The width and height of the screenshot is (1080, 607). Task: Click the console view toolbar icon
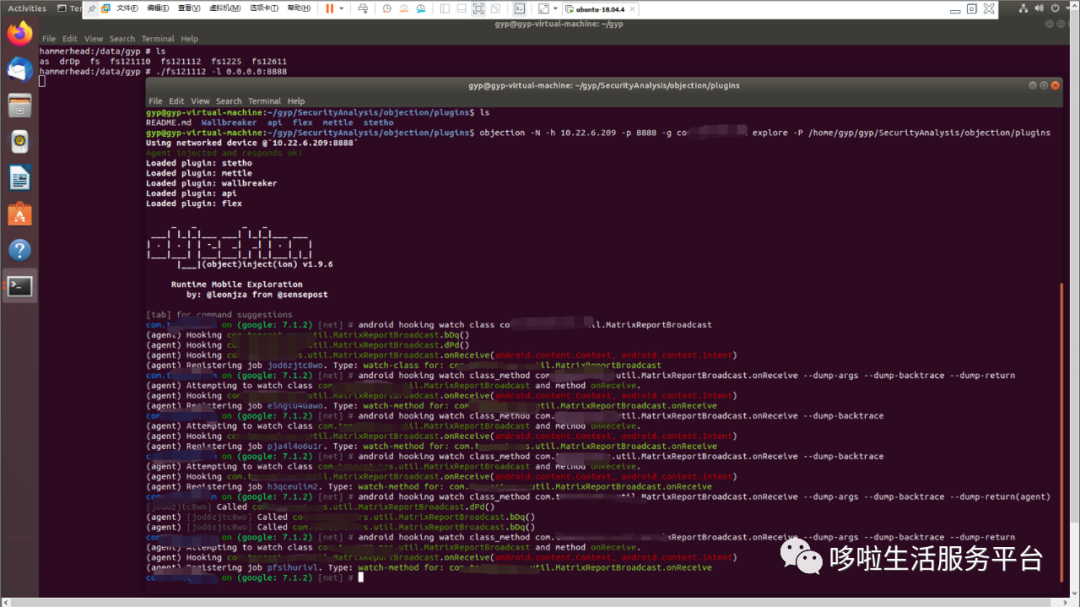520,9
